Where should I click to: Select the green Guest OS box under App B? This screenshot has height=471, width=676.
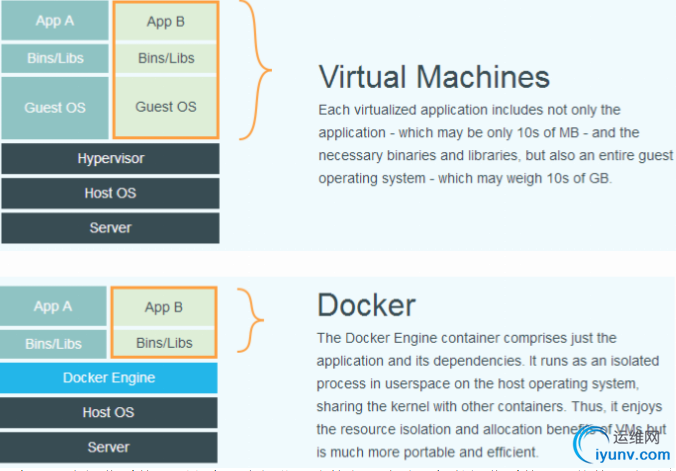[x=166, y=107]
